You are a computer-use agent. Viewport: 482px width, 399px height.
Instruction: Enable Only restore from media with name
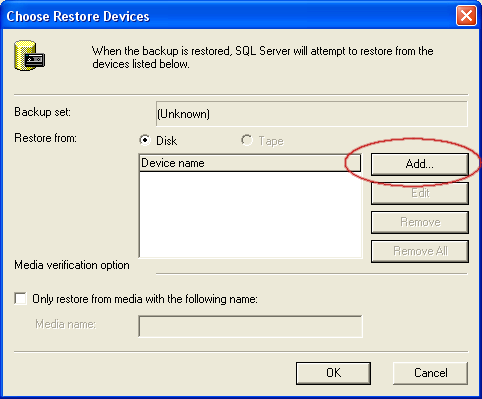(21, 298)
